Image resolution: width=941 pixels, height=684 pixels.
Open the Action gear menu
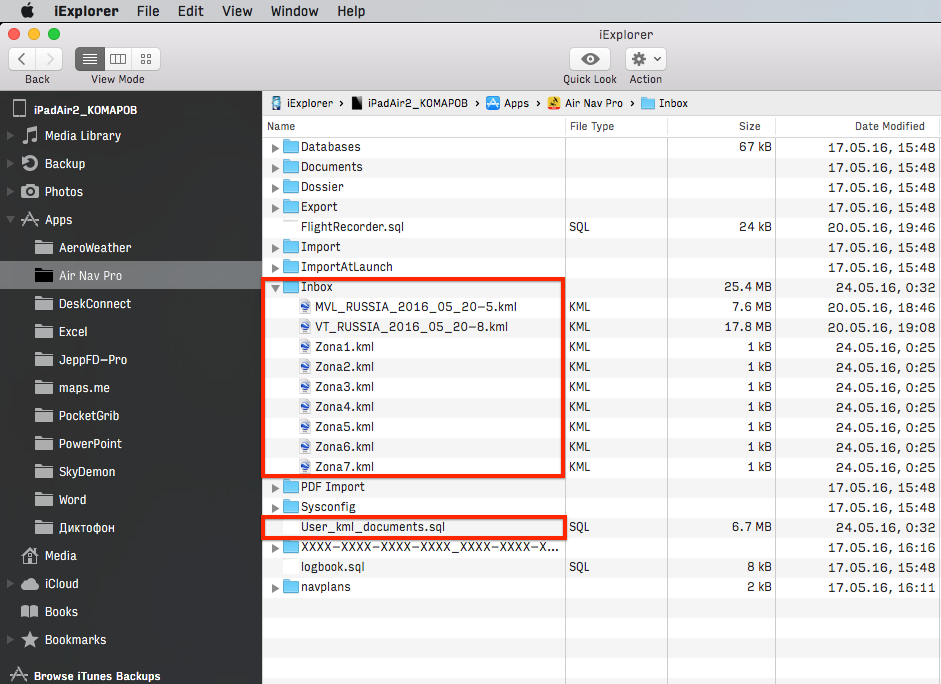tap(646, 59)
